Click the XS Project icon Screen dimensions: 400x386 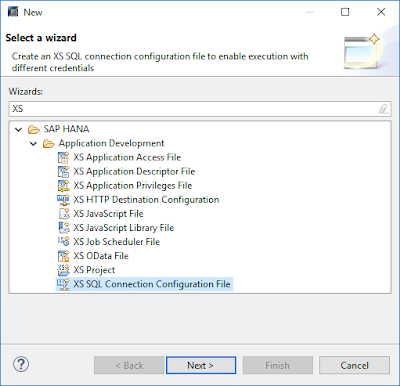(63, 270)
